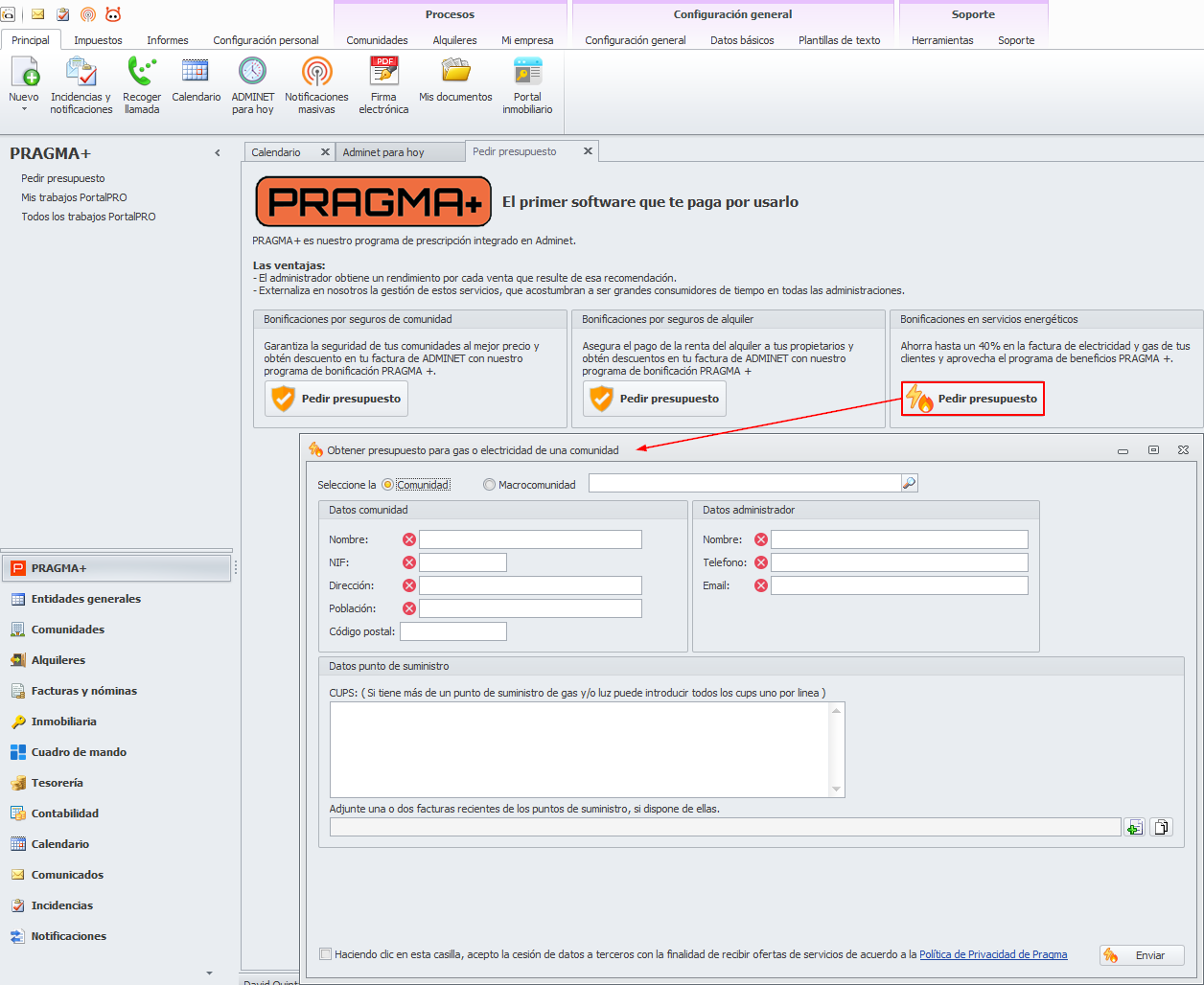Click the community Dirección field
1204x985 pixels.
click(x=530, y=585)
